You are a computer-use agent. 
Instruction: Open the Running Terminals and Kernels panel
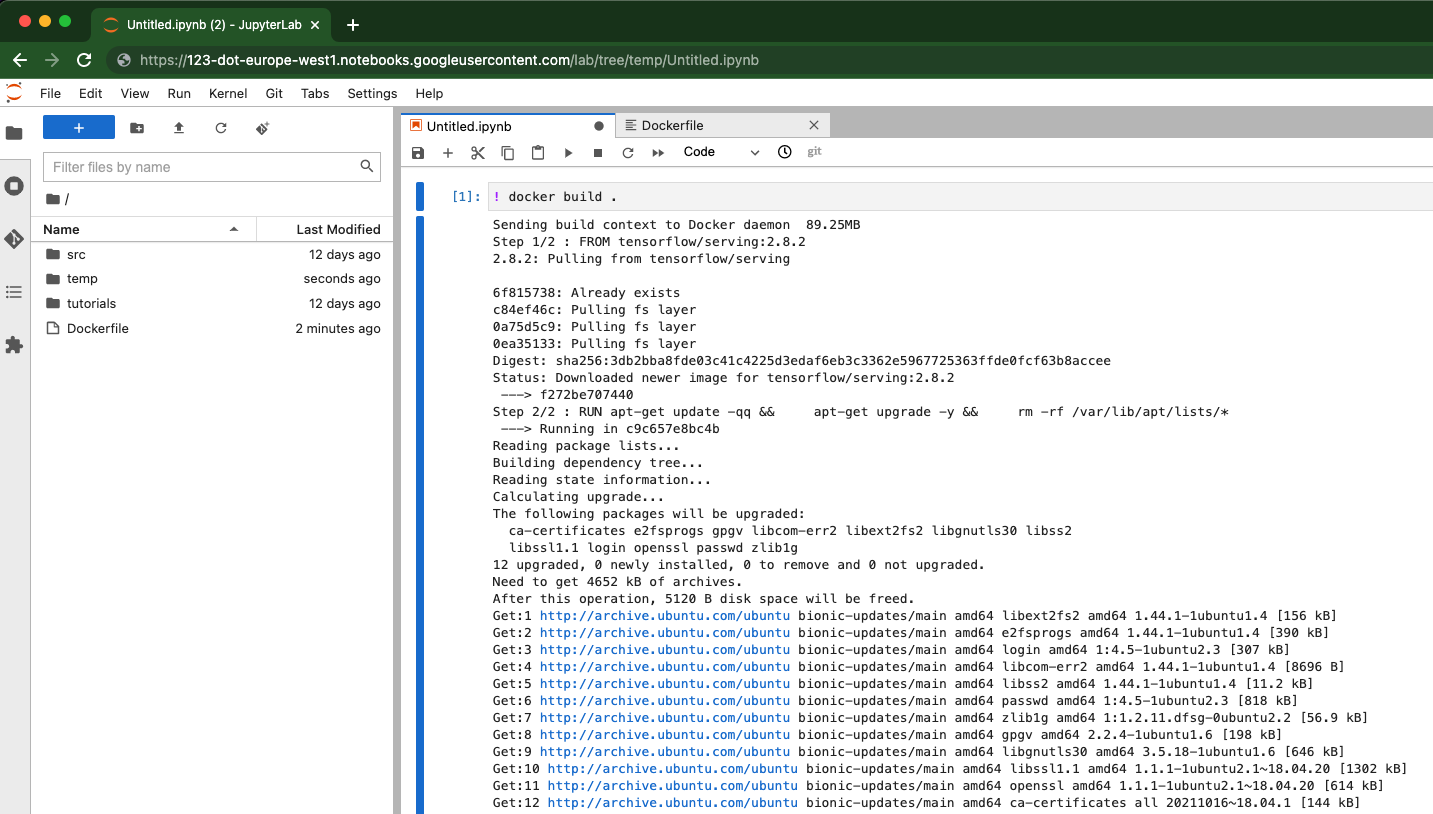14,186
